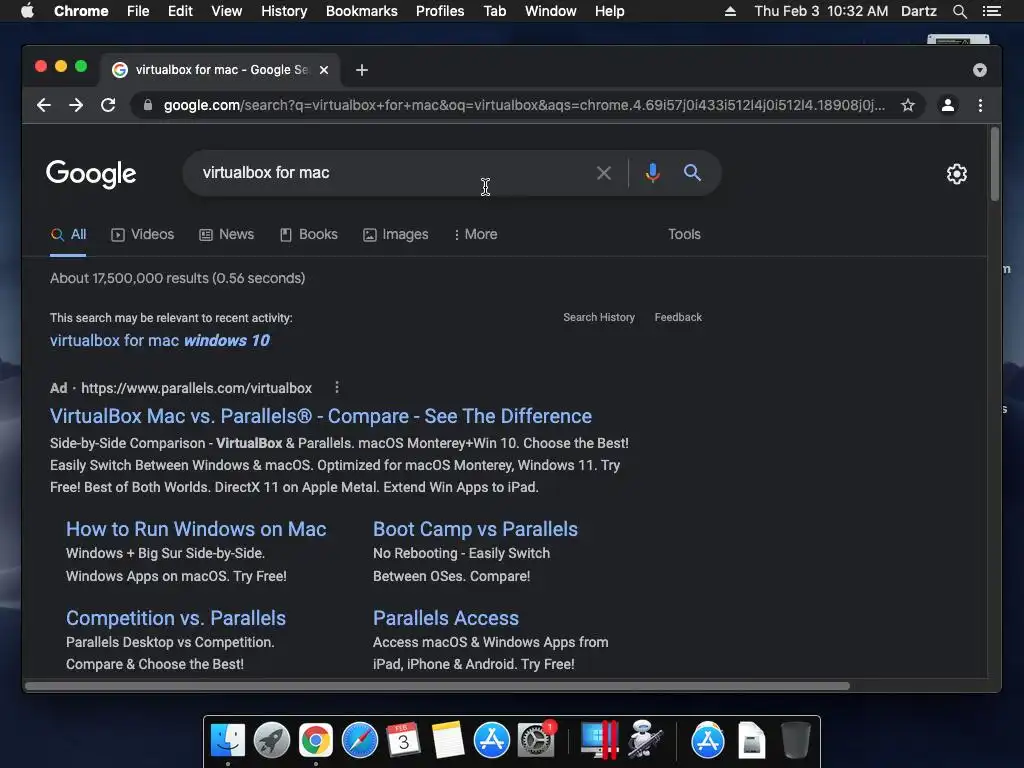Image resolution: width=1024 pixels, height=768 pixels.
Task: Open Notification Center in the menu bar
Action: 991,11
